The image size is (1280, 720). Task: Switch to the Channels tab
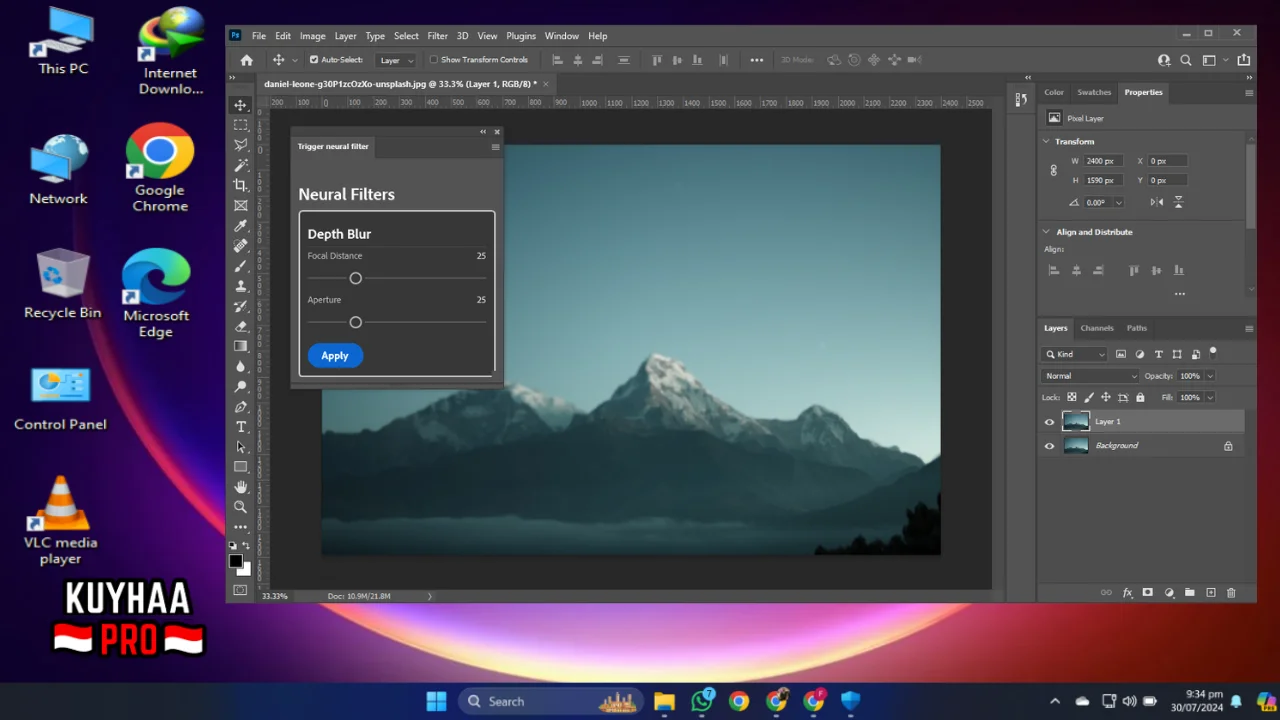(x=1097, y=328)
